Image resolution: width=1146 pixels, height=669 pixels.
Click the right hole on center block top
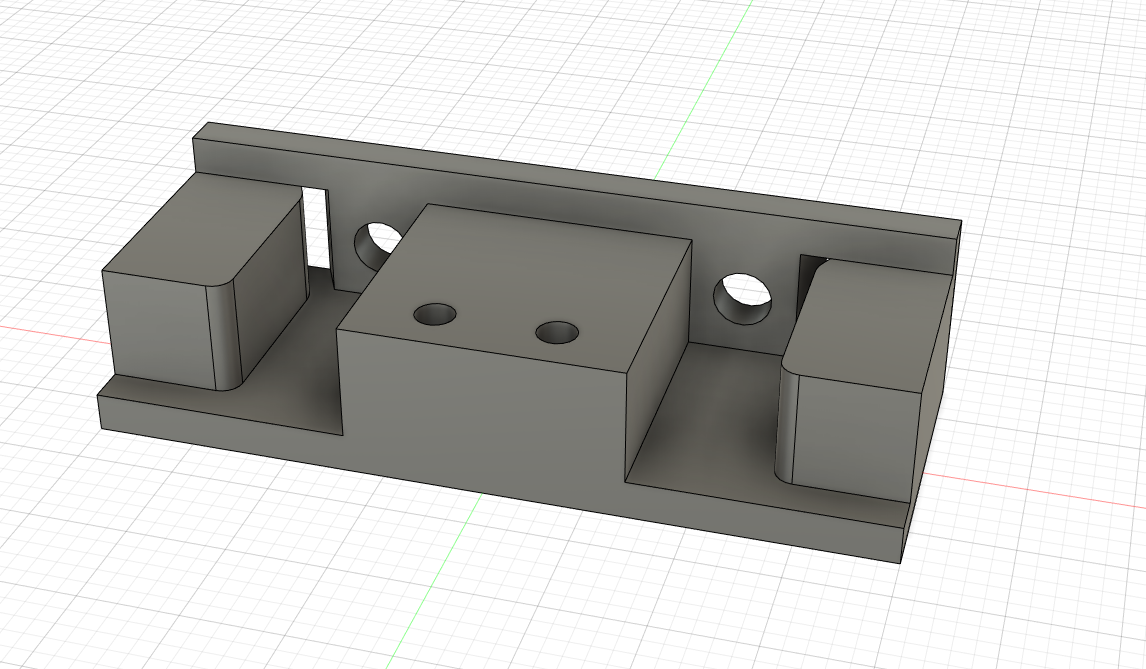click(x=557, y=333)
